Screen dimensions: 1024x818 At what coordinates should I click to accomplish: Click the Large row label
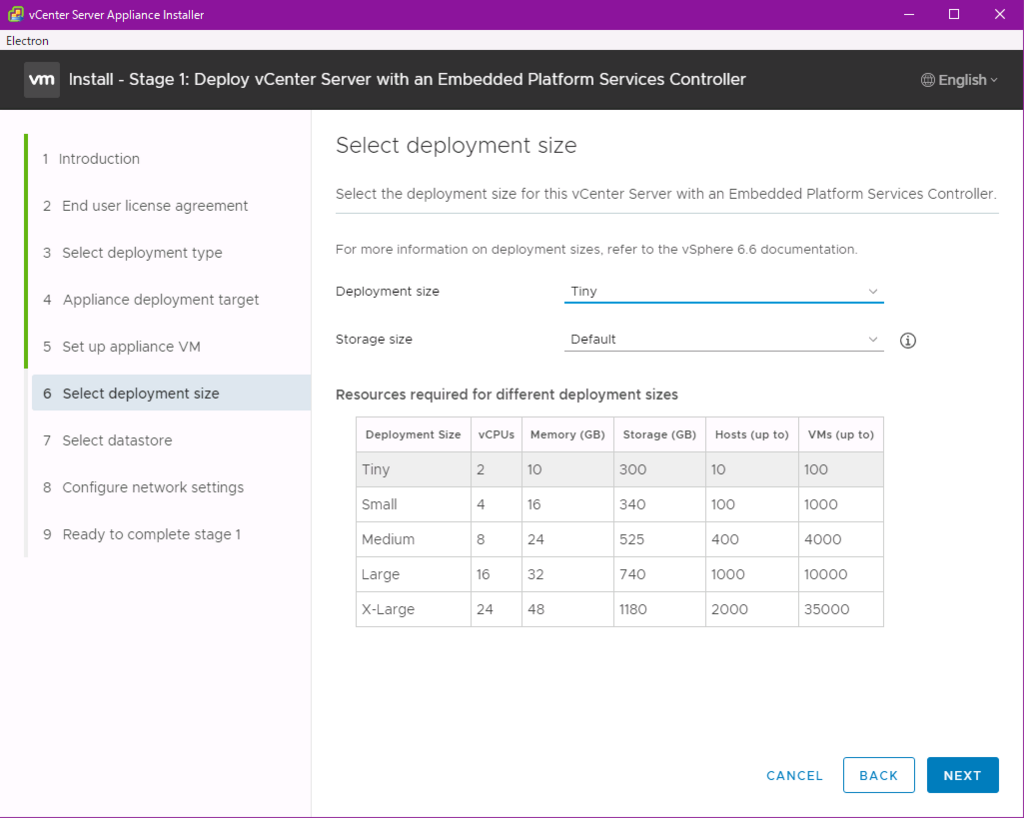pos(380,574)
